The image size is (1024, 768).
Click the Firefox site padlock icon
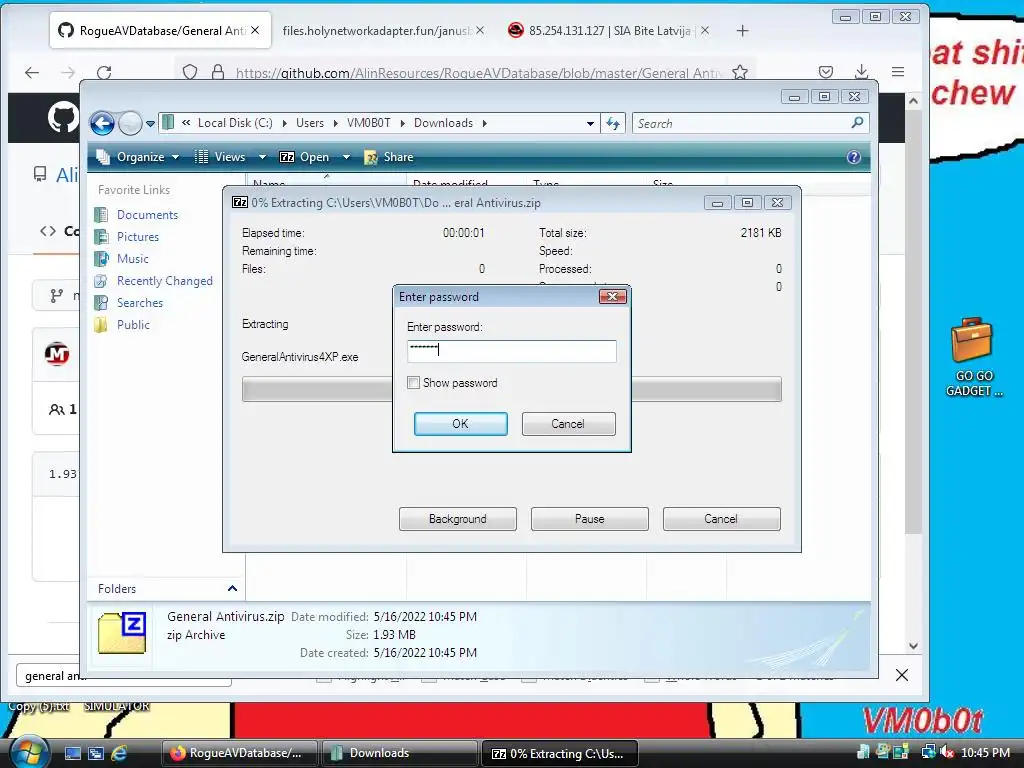coord(218,72)
